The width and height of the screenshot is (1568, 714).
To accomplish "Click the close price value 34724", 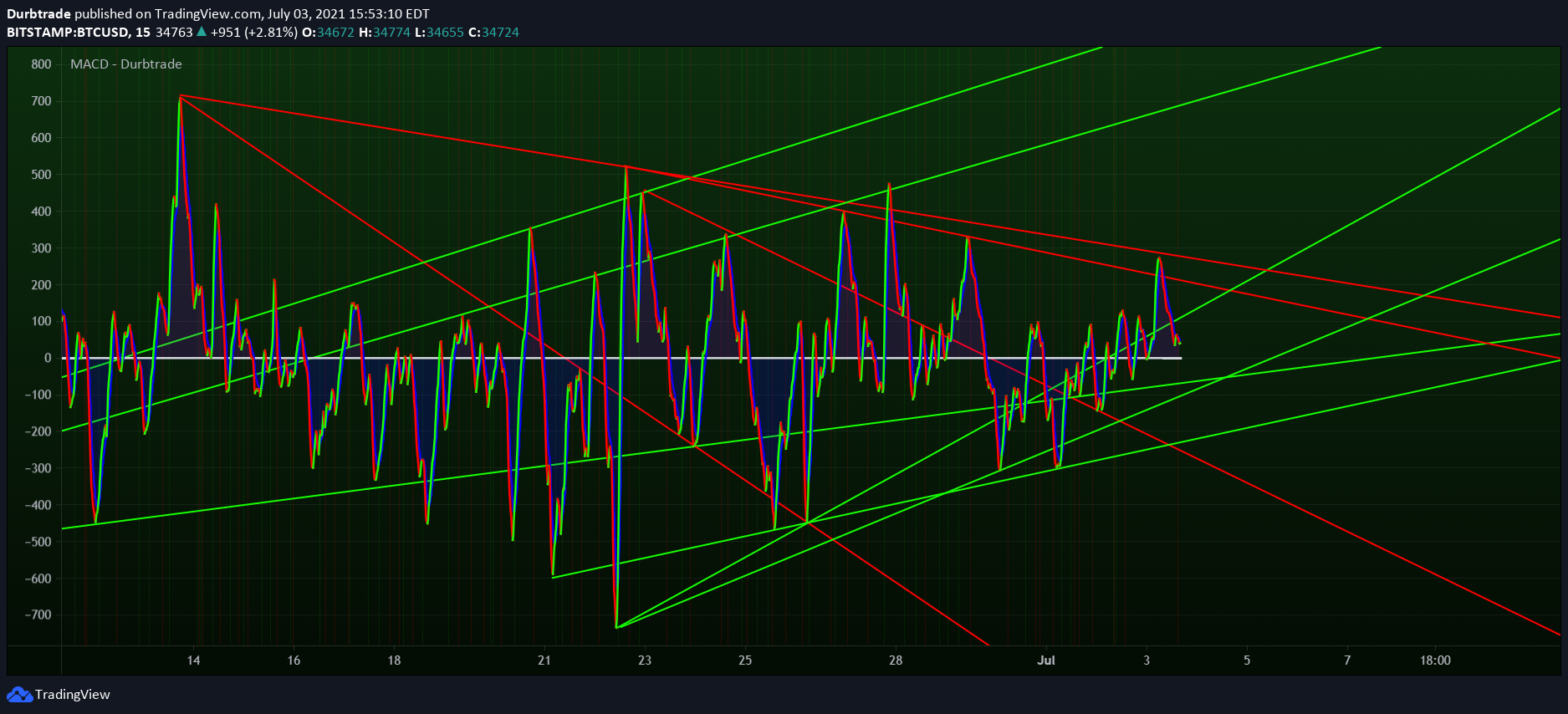I will (x=500, y=33).
